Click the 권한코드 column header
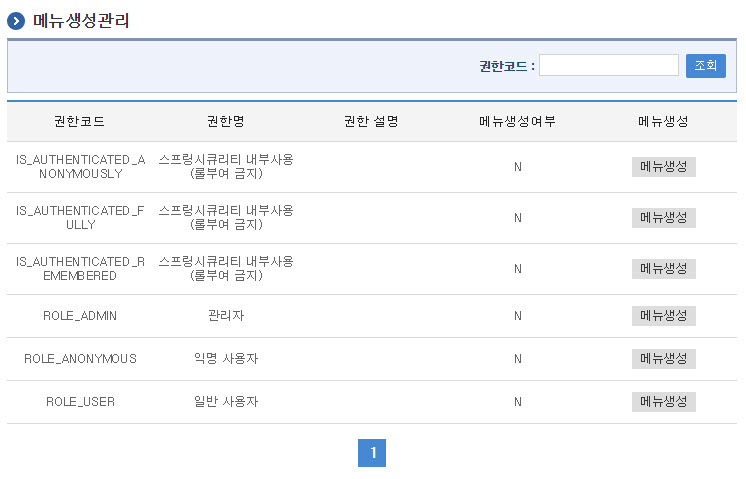Viewport: 746px width, 479px height. click(x=80, y=122)
